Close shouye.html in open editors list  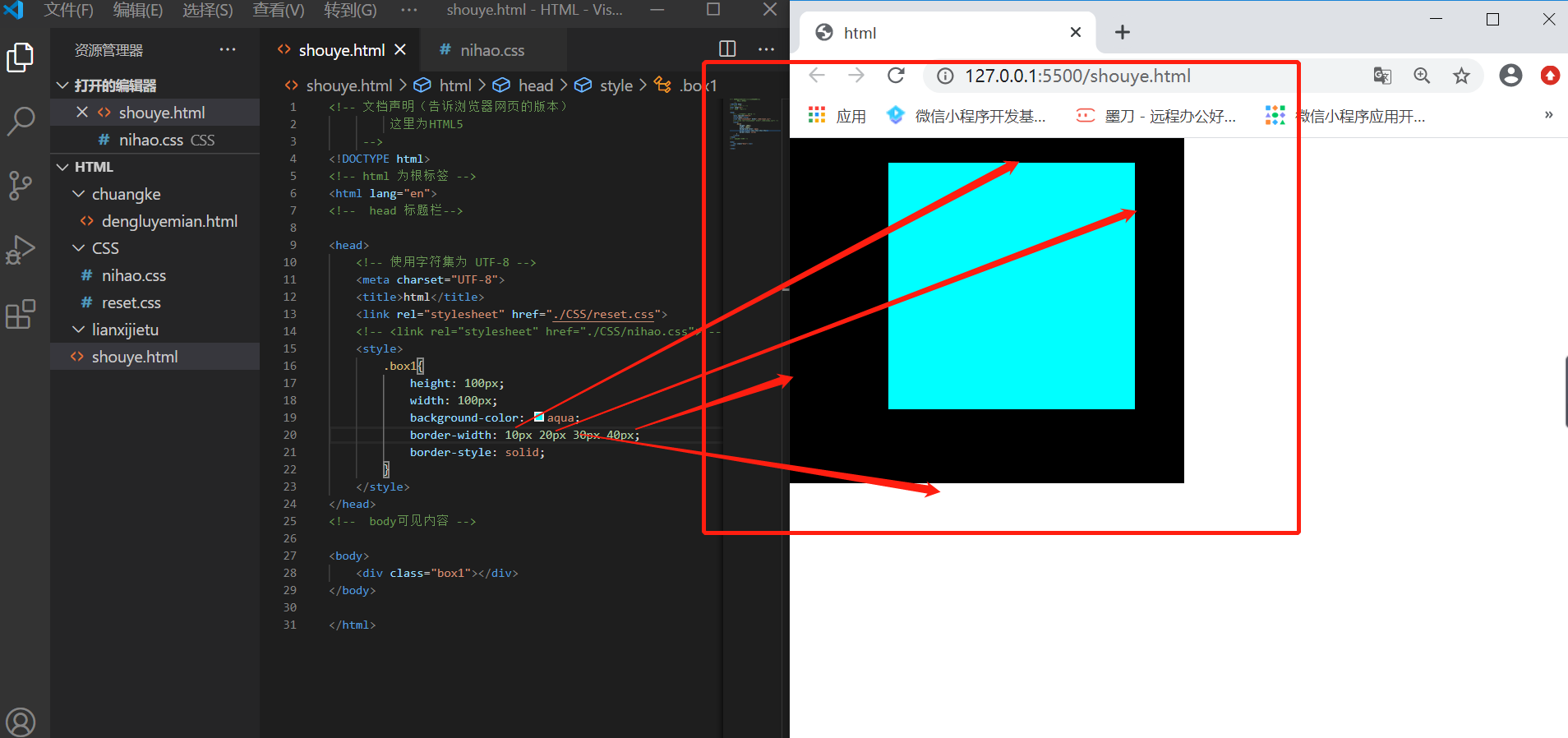point(82,112)
